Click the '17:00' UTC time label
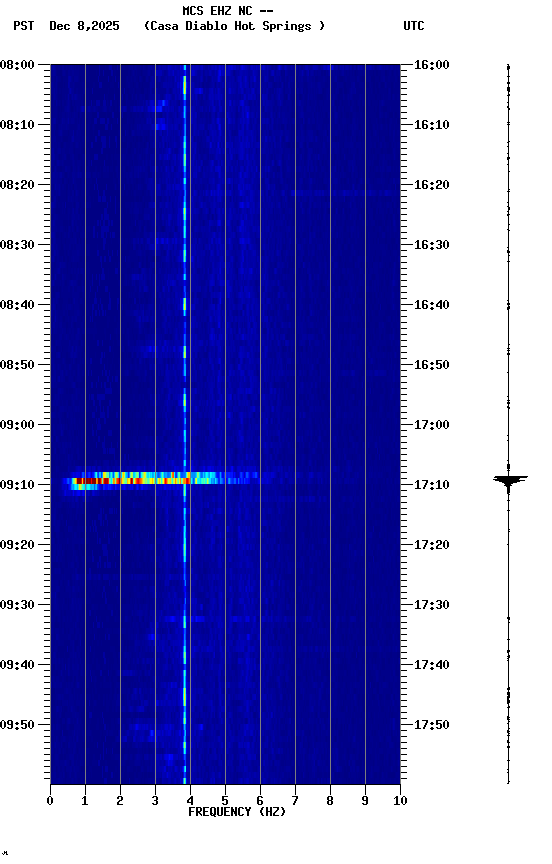Screen dimensions: 552x864 coord(432,425)
